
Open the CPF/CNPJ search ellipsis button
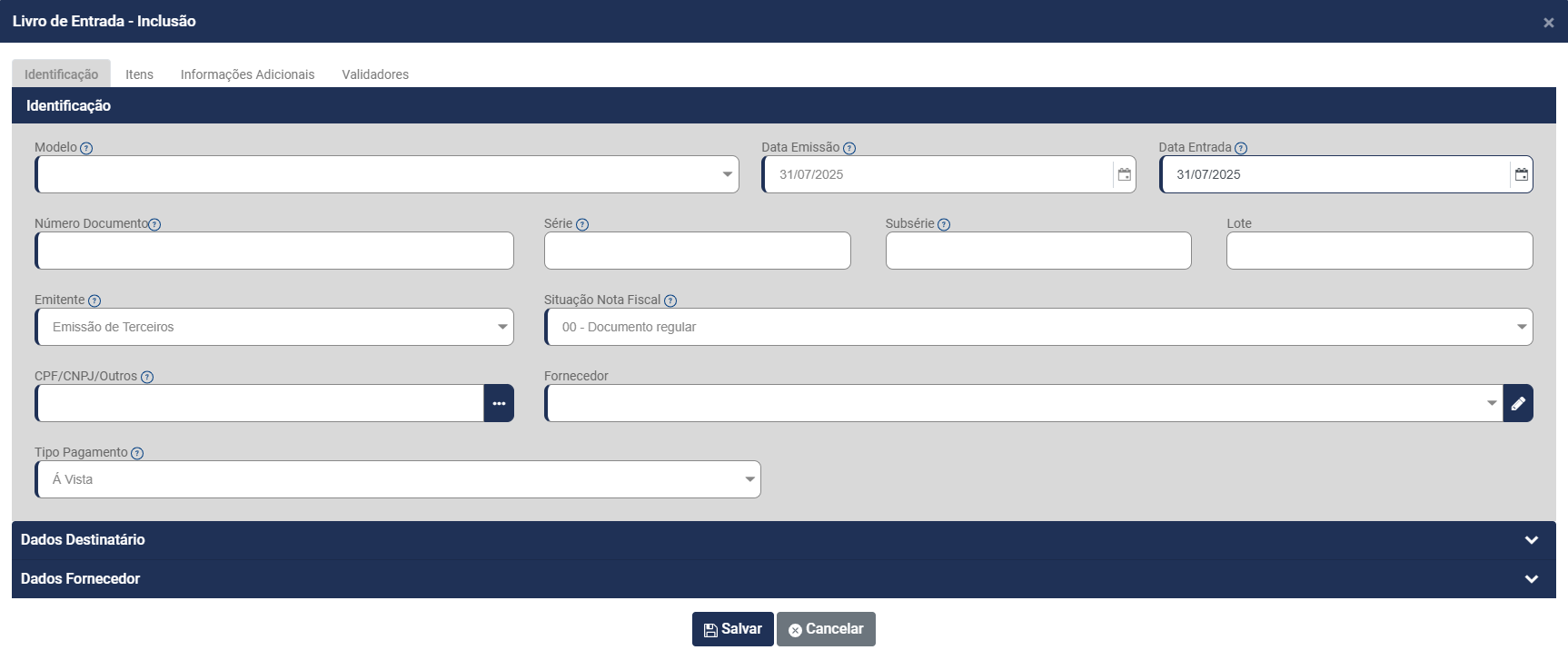tap(499, 403)
